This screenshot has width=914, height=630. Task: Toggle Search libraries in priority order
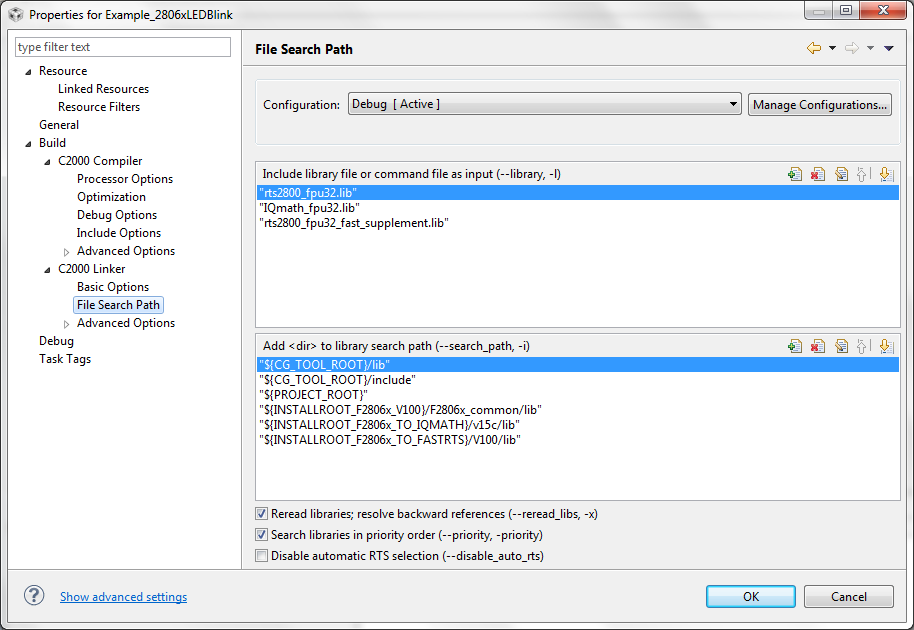pos(262,535)
